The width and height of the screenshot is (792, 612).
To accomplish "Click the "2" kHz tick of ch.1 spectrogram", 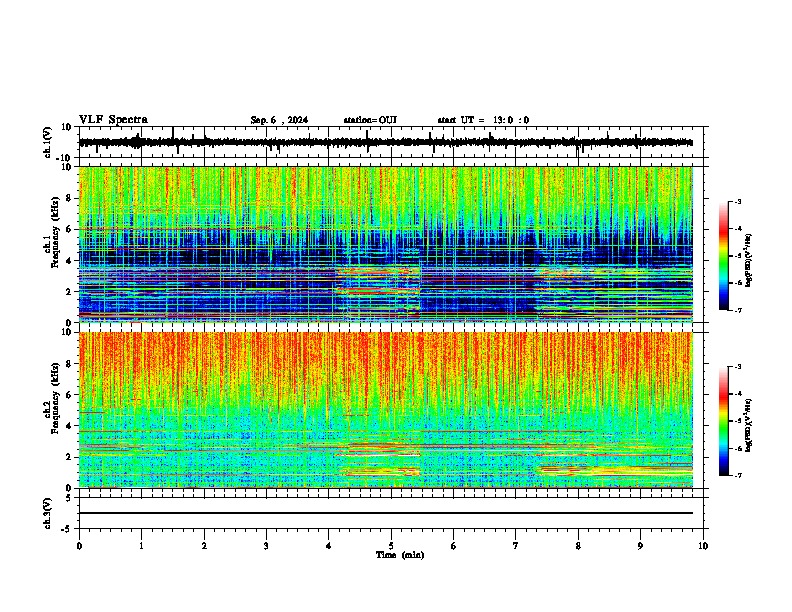I will 70,291.
